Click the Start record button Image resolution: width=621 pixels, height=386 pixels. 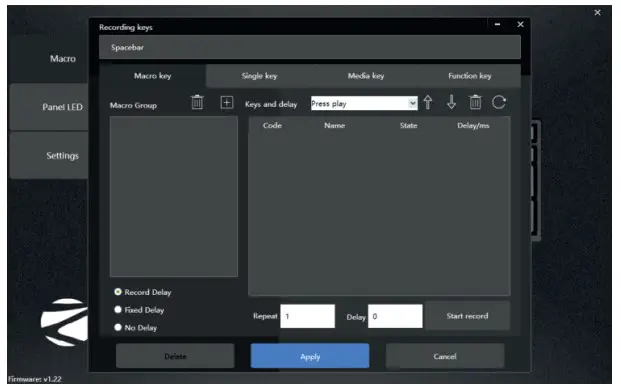coord(467,316)
